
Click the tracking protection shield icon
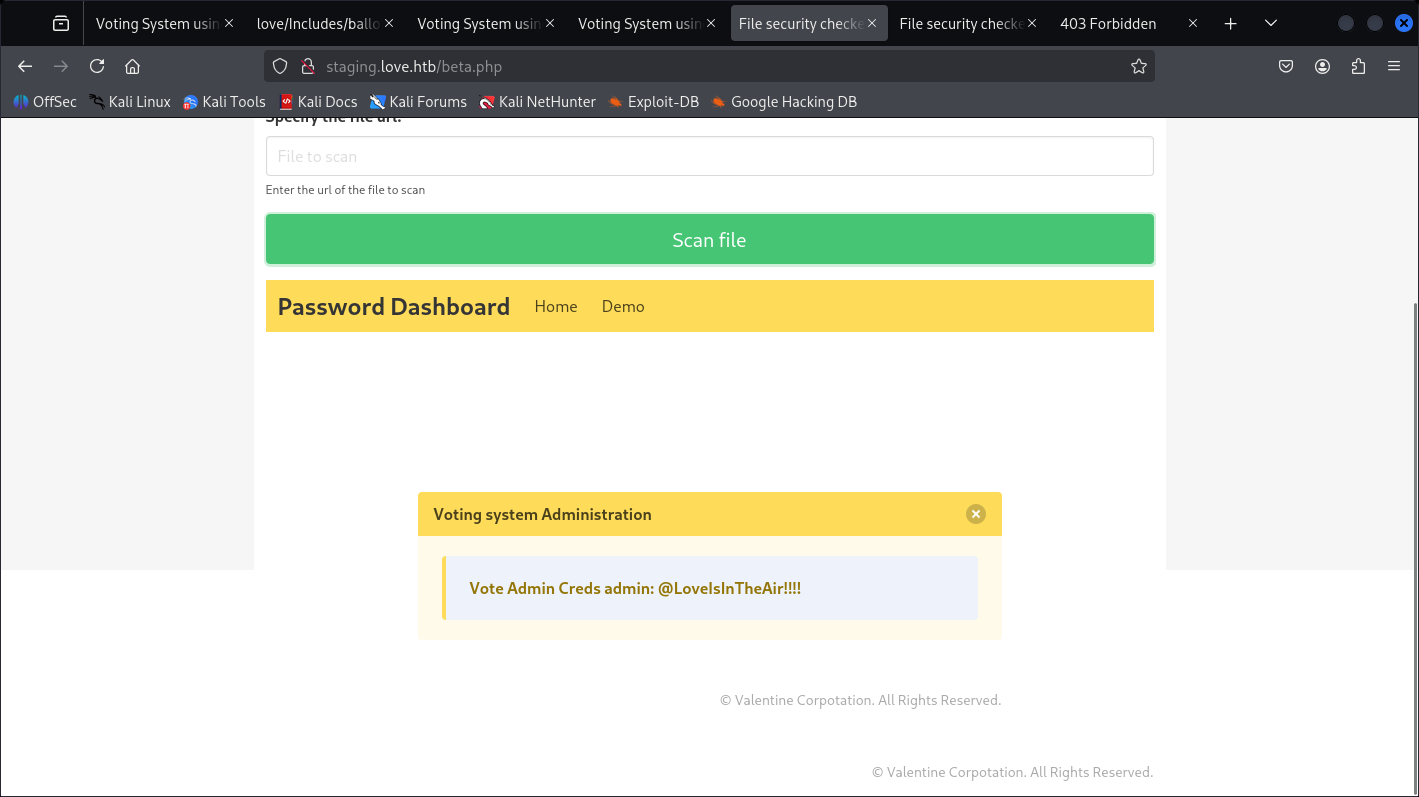pyautogui.click(x=280, y=66)
